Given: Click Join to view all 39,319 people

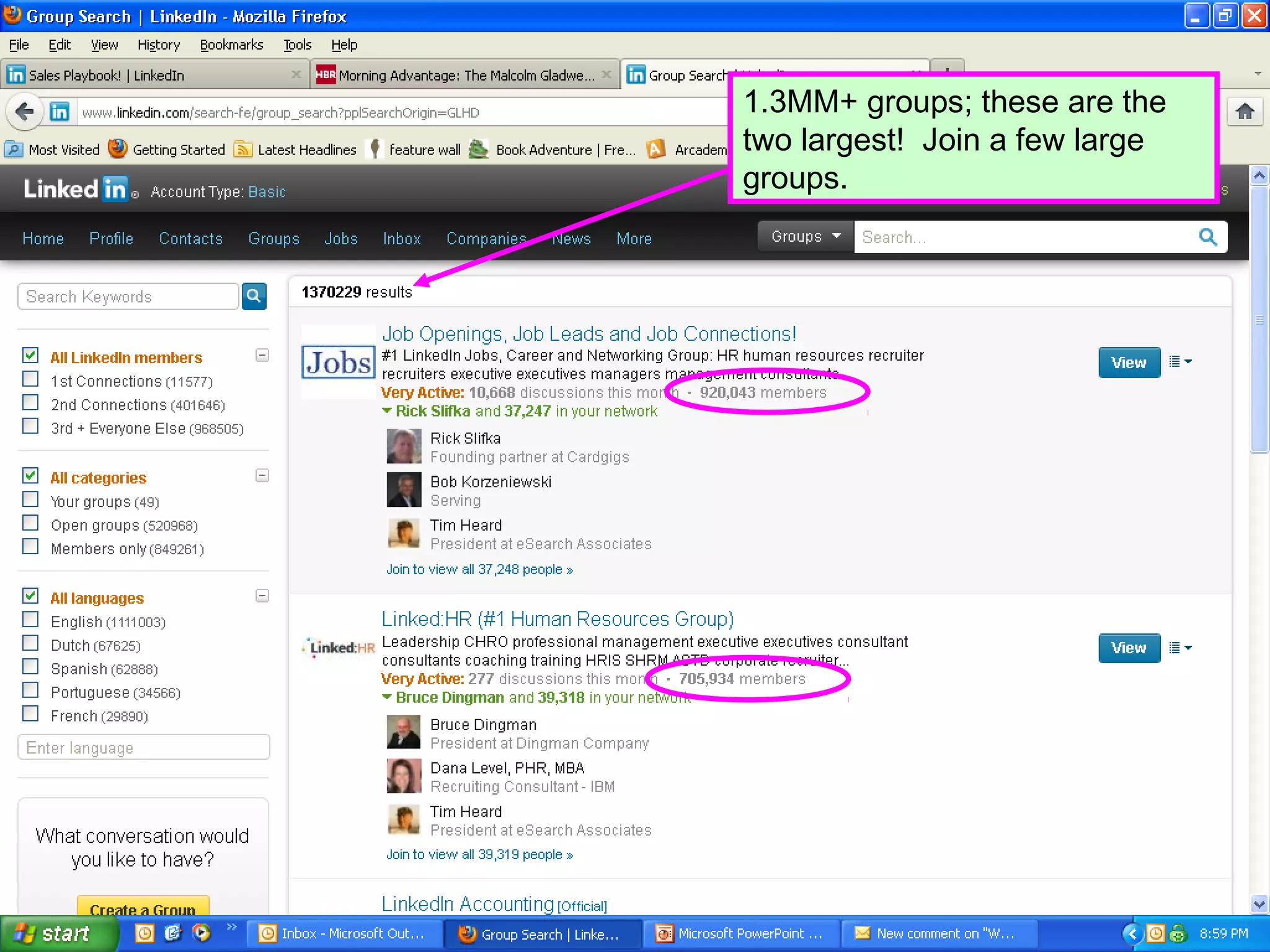Looking at the screenshot, I should pos(479,854).
